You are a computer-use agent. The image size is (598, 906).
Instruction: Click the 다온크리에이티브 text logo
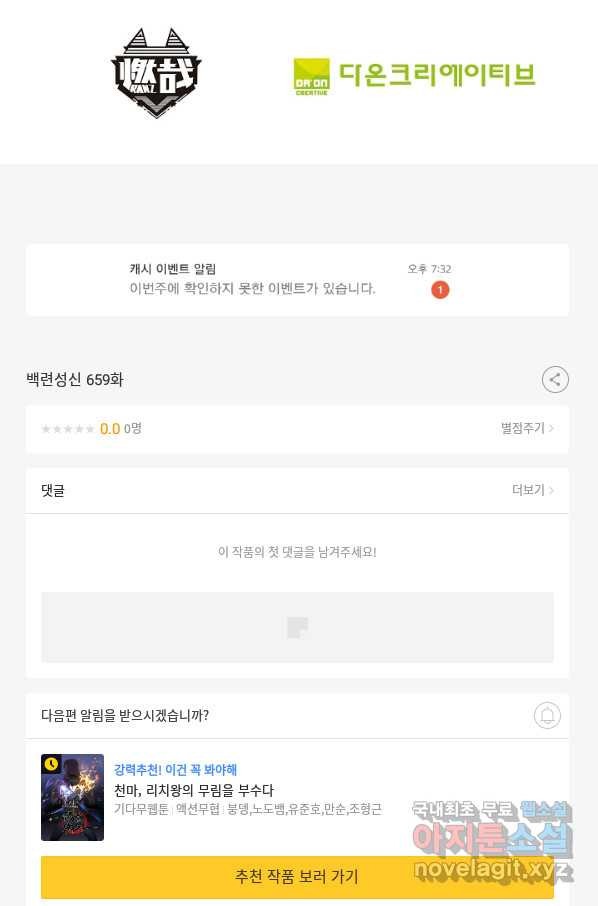tap(437, 75)
